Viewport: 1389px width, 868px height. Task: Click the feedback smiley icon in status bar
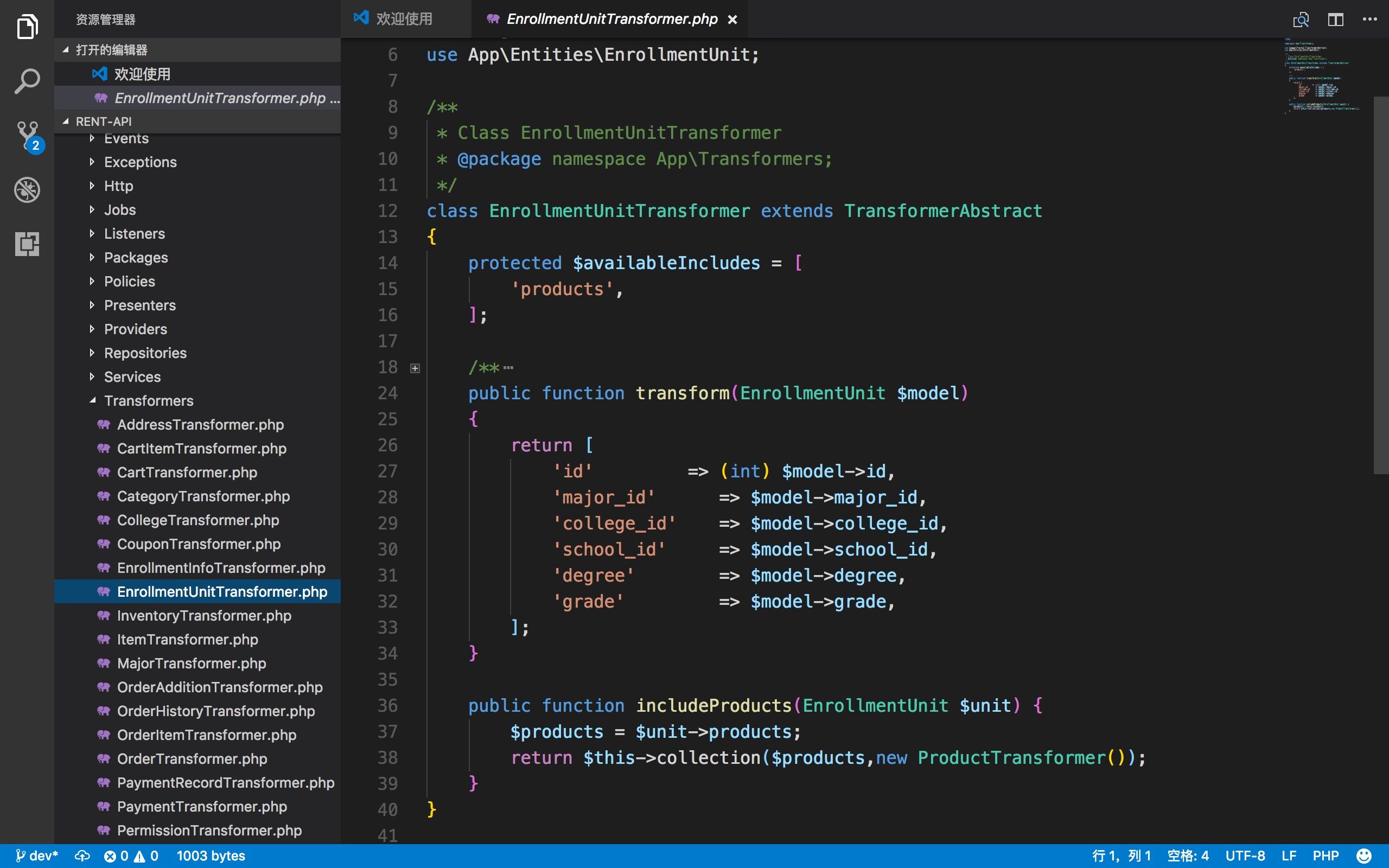pyautogui.click(x=1363, y=856)
